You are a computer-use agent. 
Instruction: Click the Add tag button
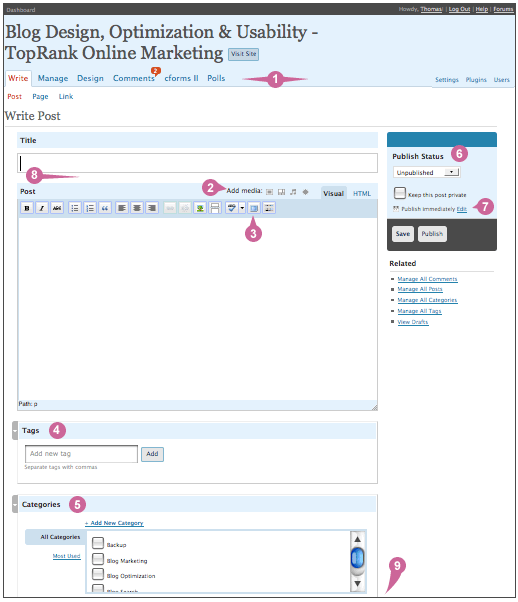[152, 454]
